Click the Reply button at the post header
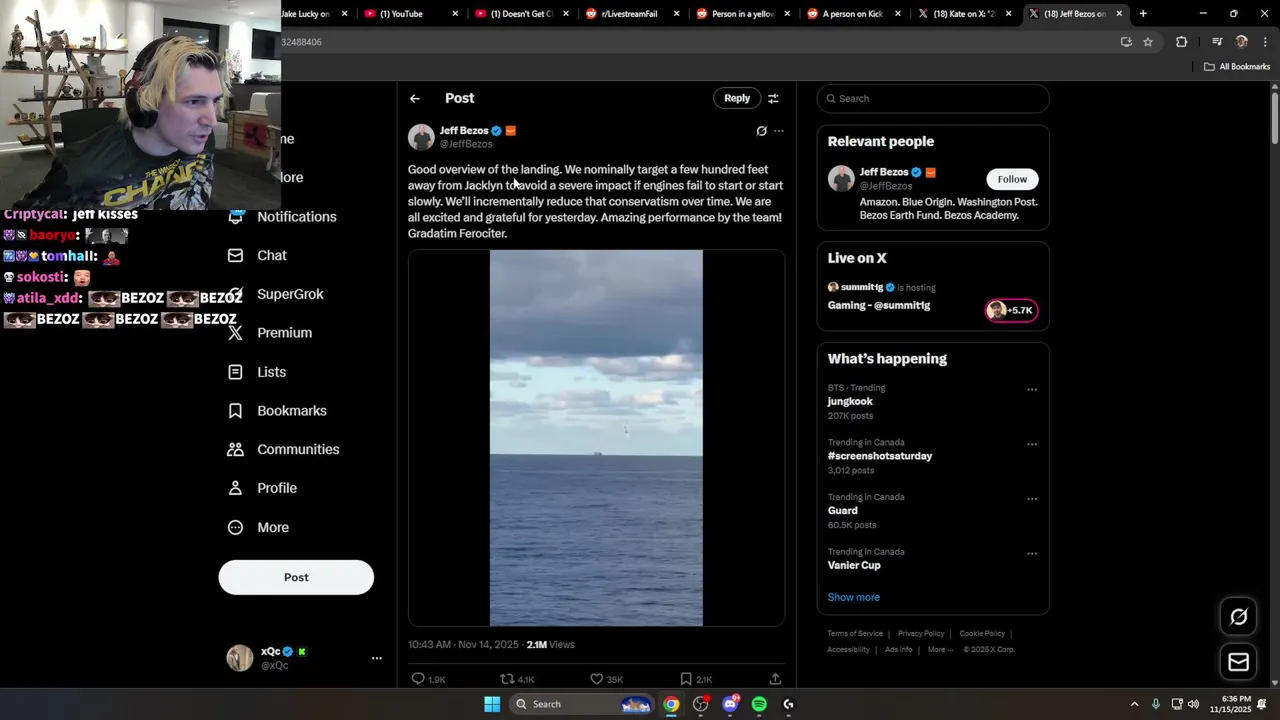1280x720 pixels. pyautogui.click(x=737, y=98)
